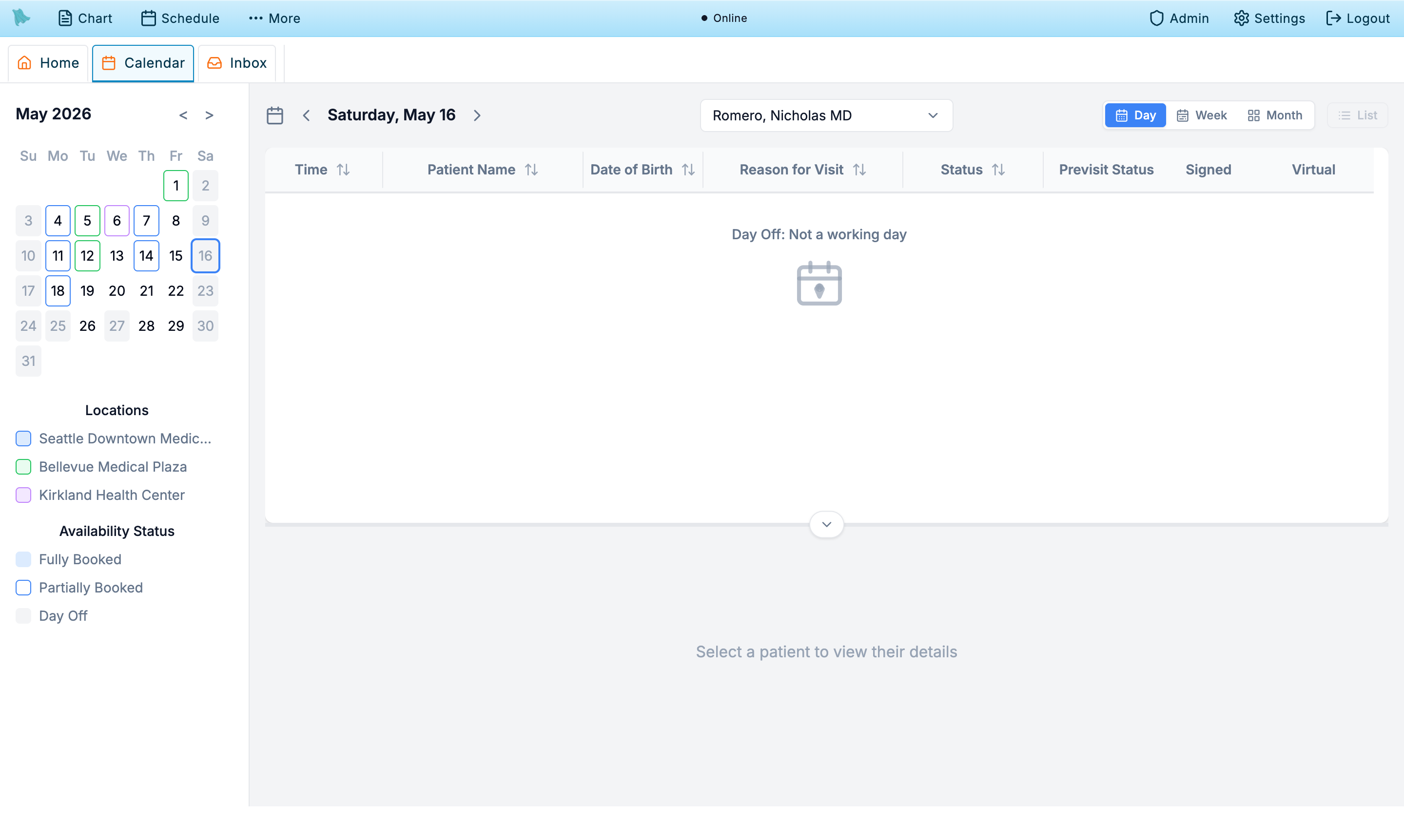This screenshot has height=840, width=1404.
Task: Click the Seattle Downtown location swatch
Action: (x=23, y=439)
